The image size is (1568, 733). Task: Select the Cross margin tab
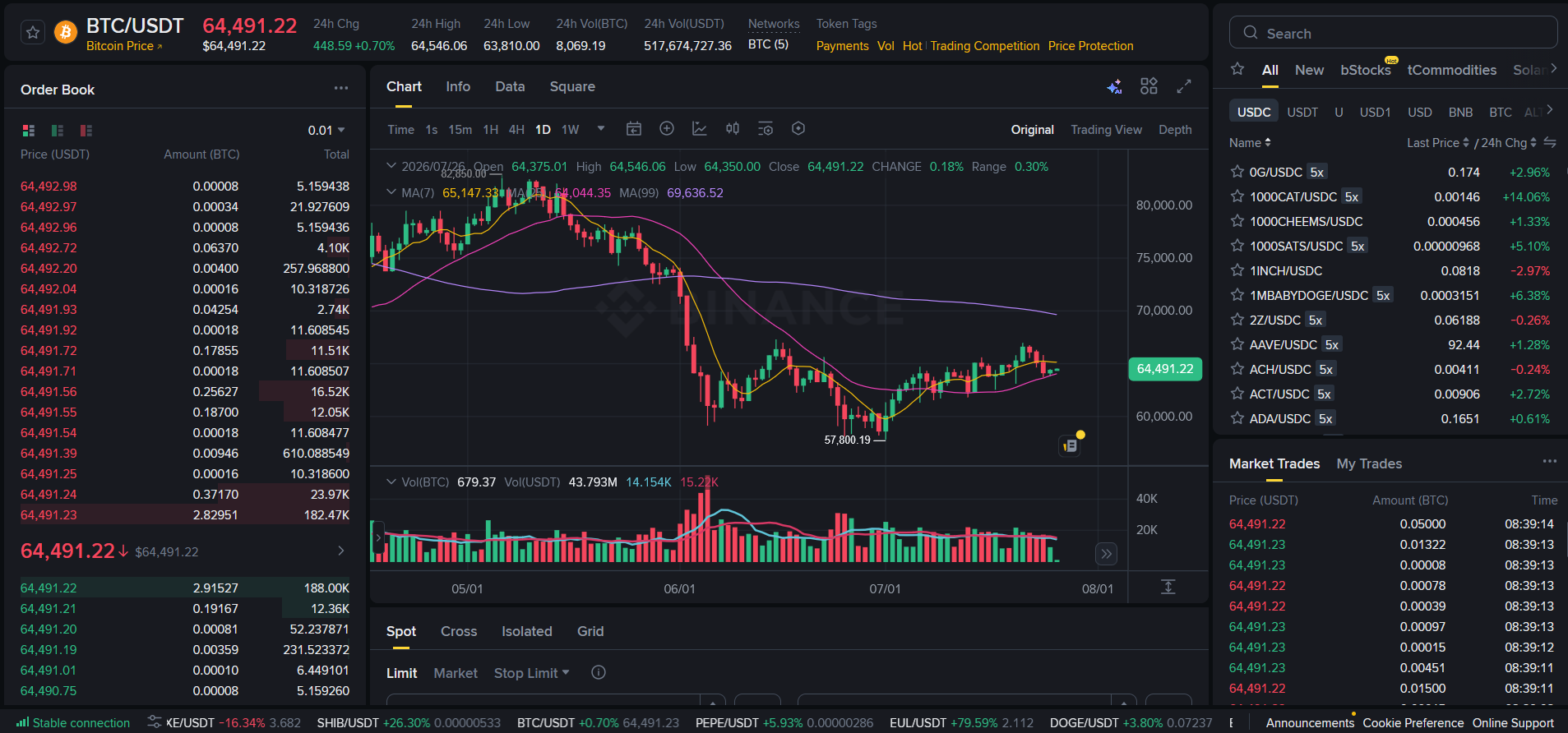pyautogui.click(x=459, y=631)
